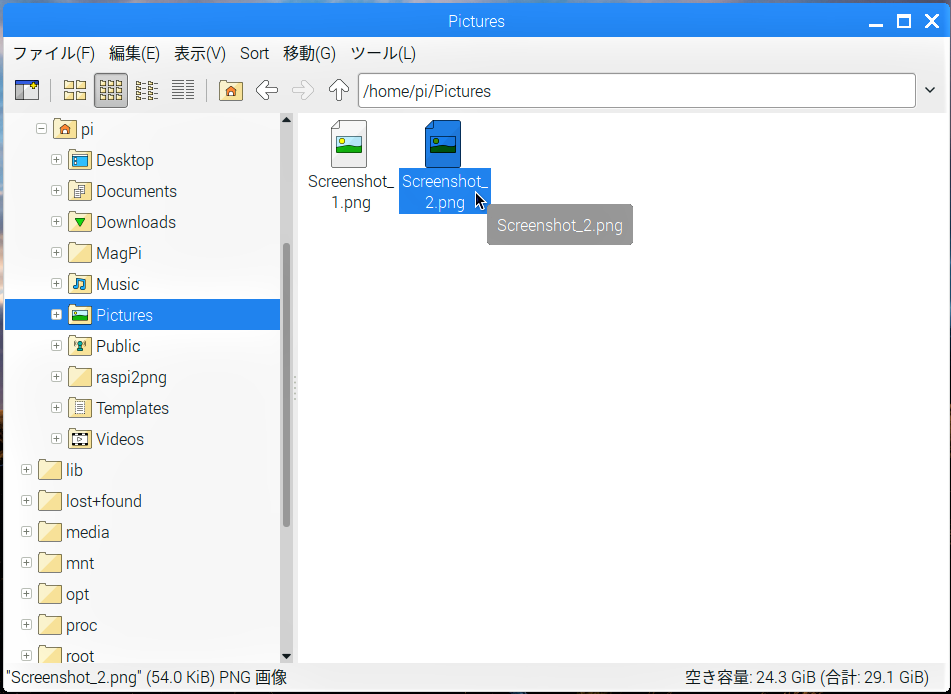Expand the opt folder node

pyautogui.click(x=26, y=593)
